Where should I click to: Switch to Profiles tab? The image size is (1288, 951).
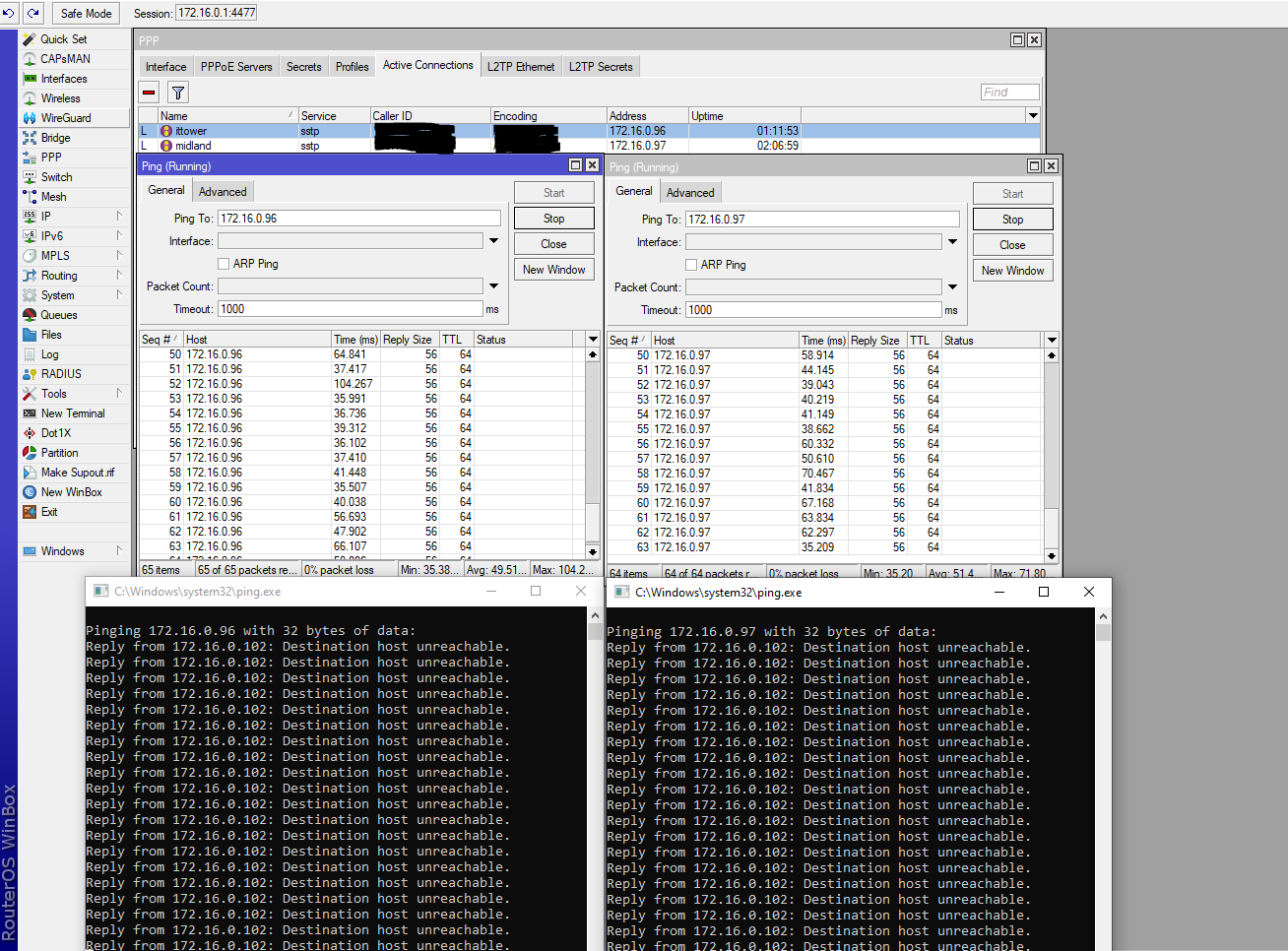[352, 67]
